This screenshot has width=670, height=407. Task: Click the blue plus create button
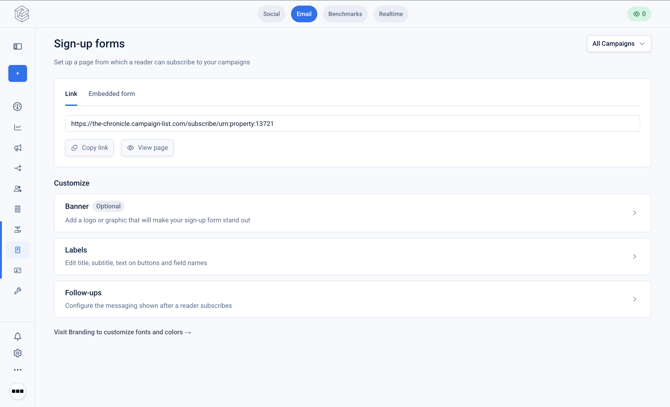(18, 73)
